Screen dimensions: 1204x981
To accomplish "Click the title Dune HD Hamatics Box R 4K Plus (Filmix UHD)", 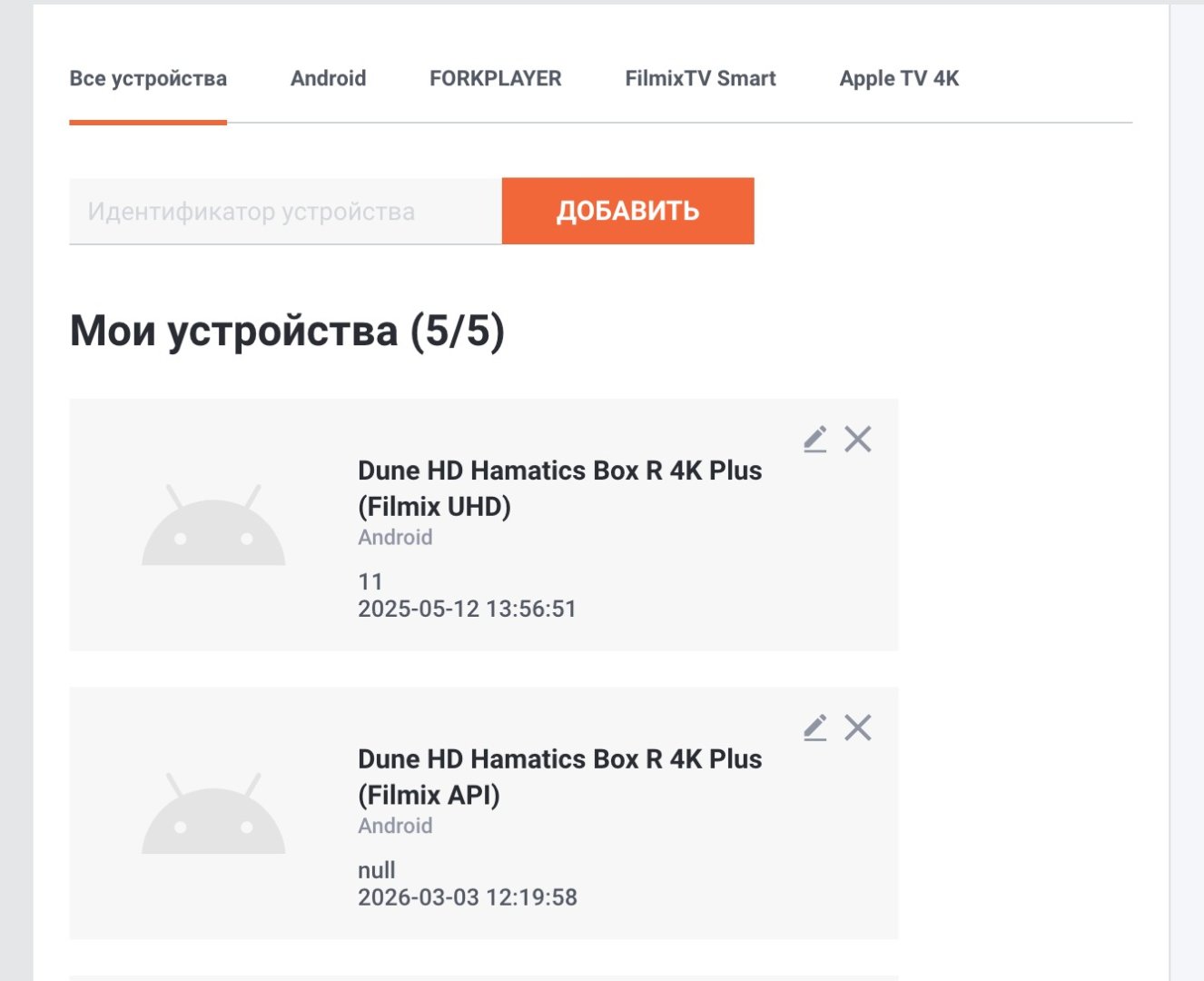I will pyautogui.click(x=560, y=488).
